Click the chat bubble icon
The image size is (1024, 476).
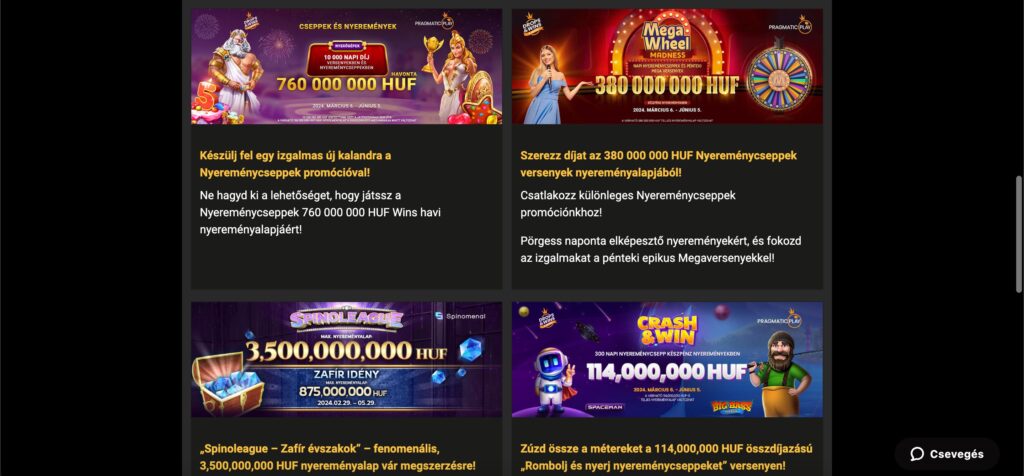(917, 454)
